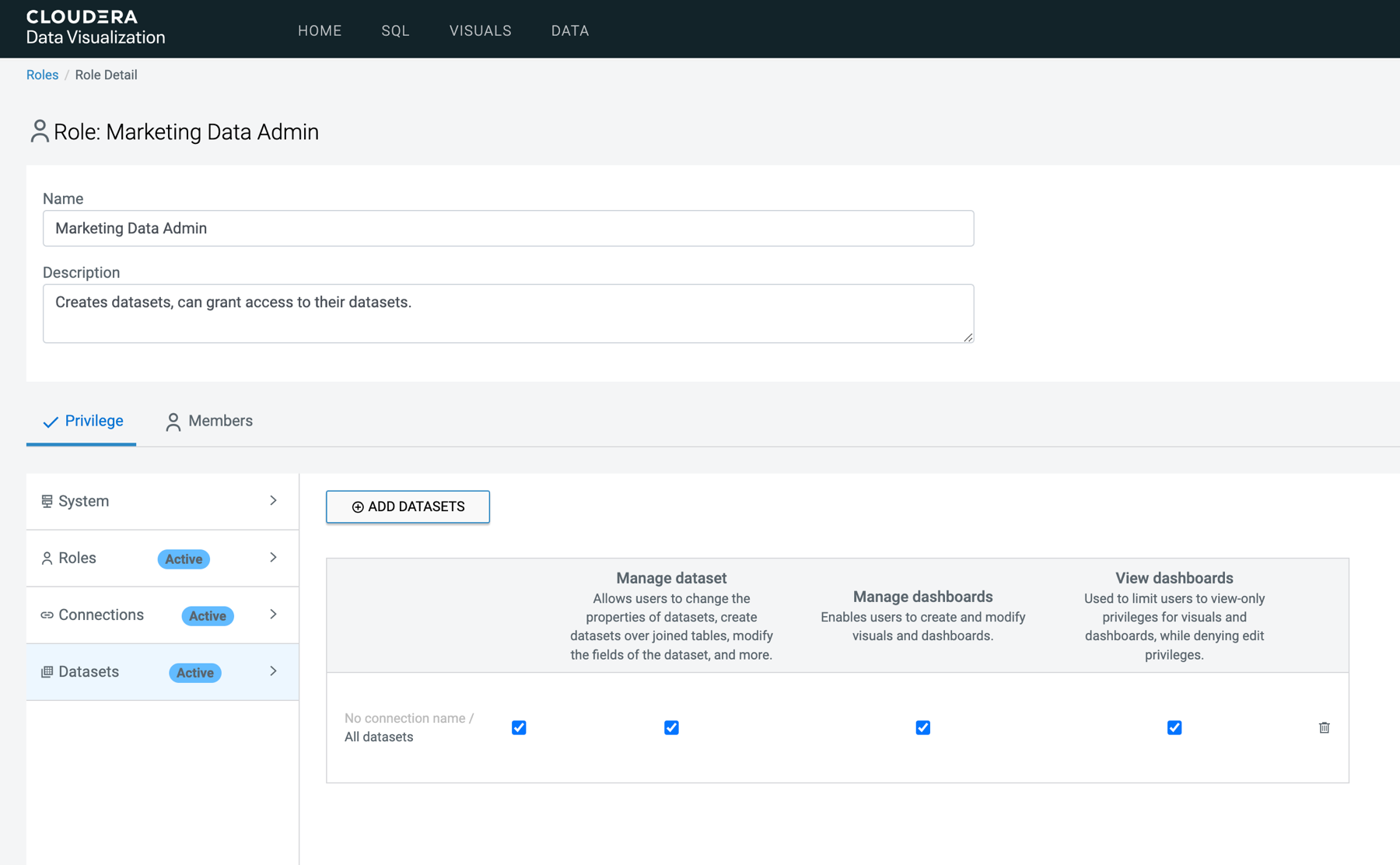Click into the Description text area

508,313
